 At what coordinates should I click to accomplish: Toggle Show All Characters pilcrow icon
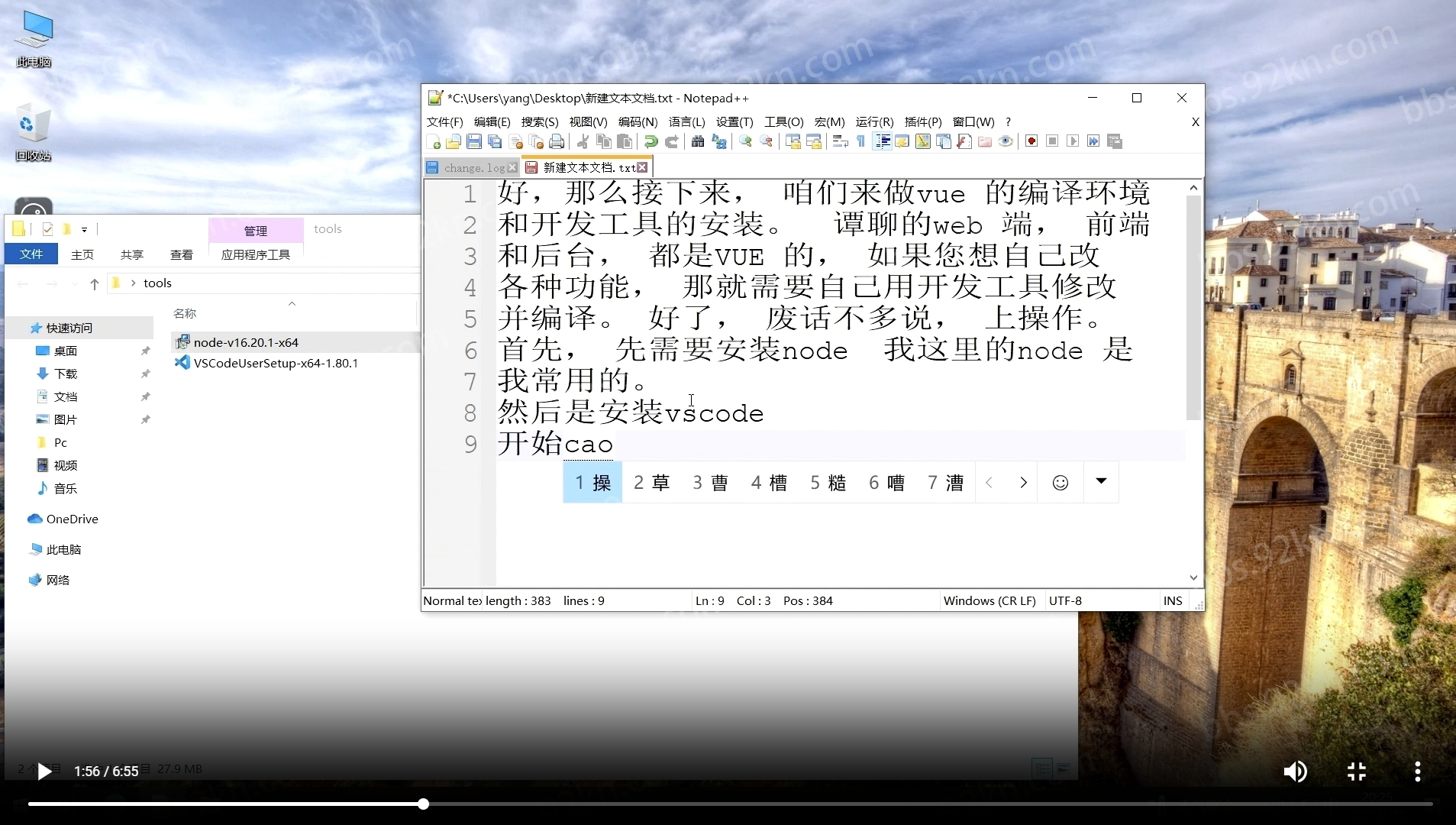tap(860, 141)
